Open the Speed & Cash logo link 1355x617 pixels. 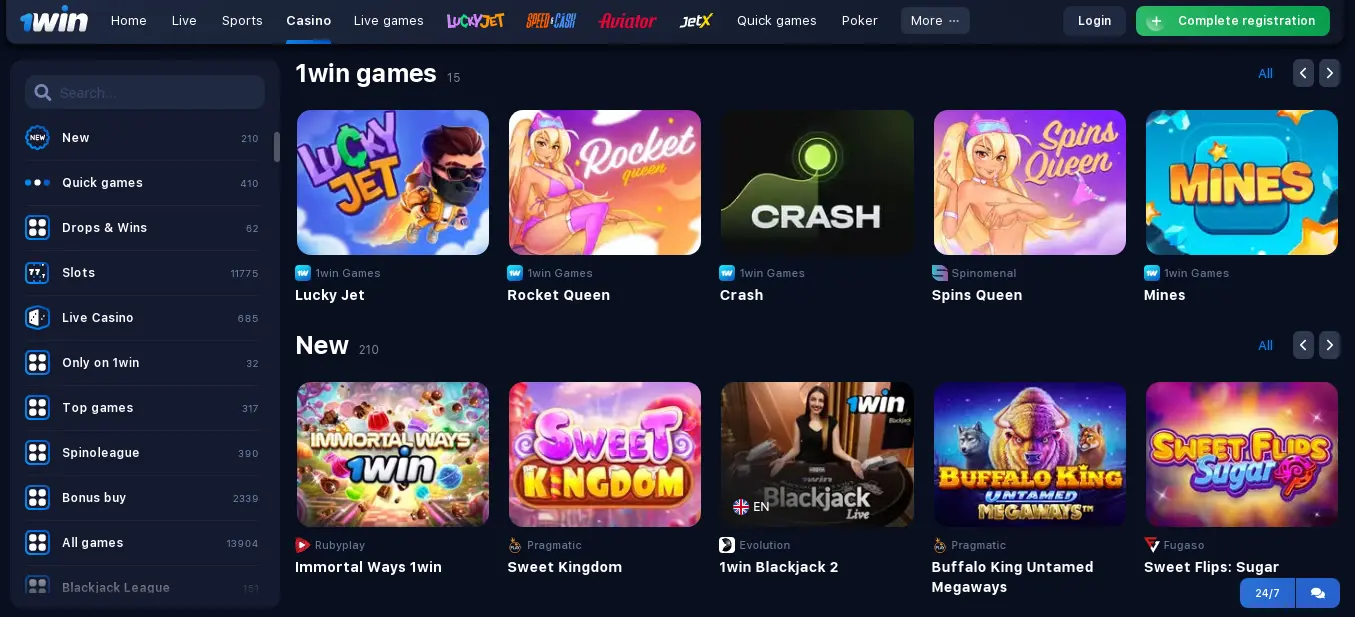coord(551,20)
